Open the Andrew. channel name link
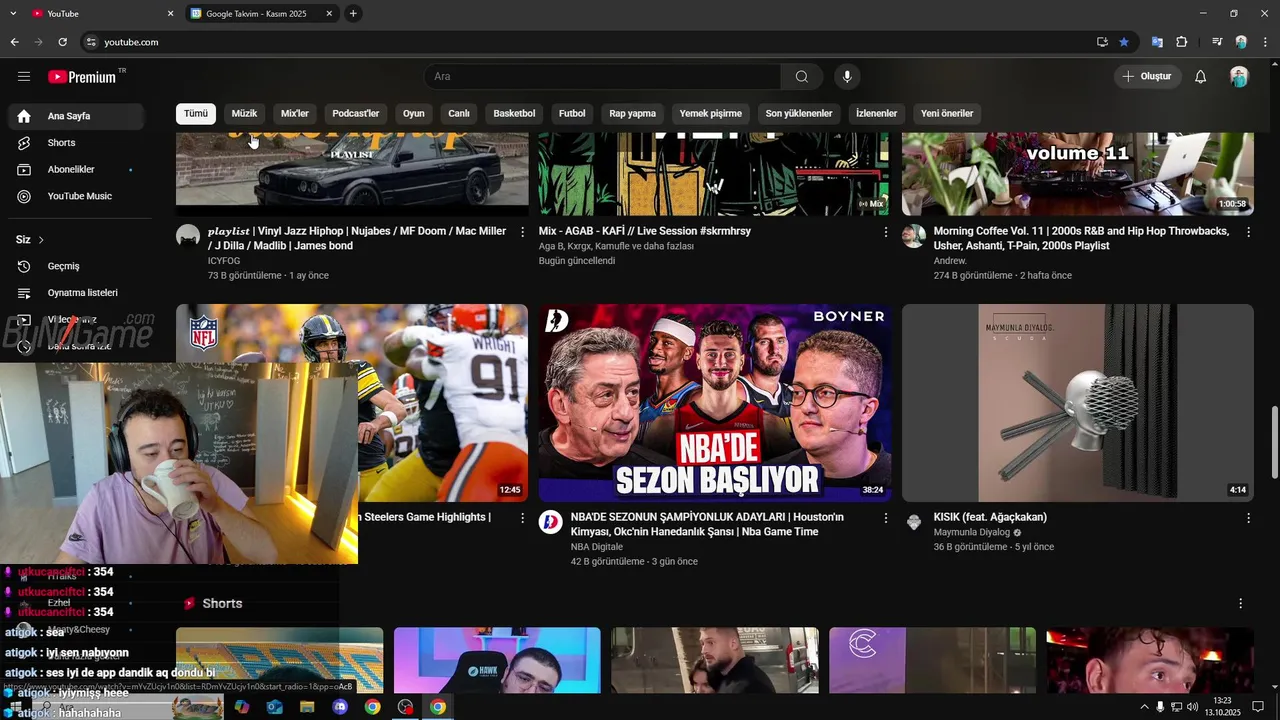 (x=950, y=261)
